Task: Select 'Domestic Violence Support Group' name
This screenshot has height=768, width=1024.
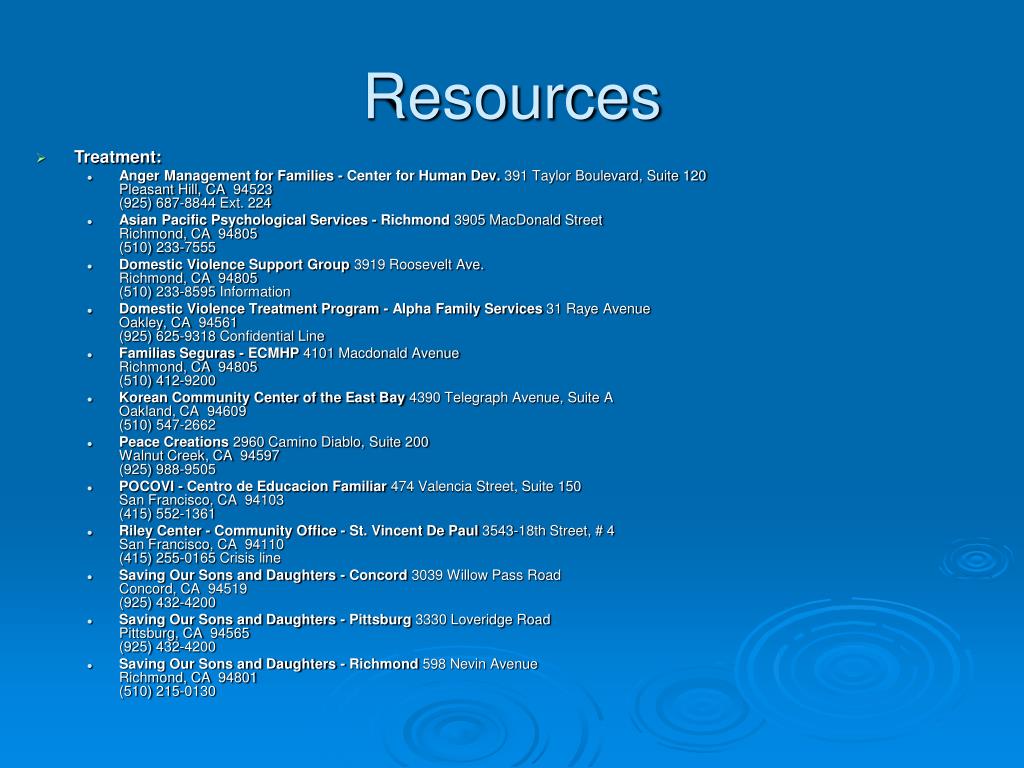Action: (234, 264)
